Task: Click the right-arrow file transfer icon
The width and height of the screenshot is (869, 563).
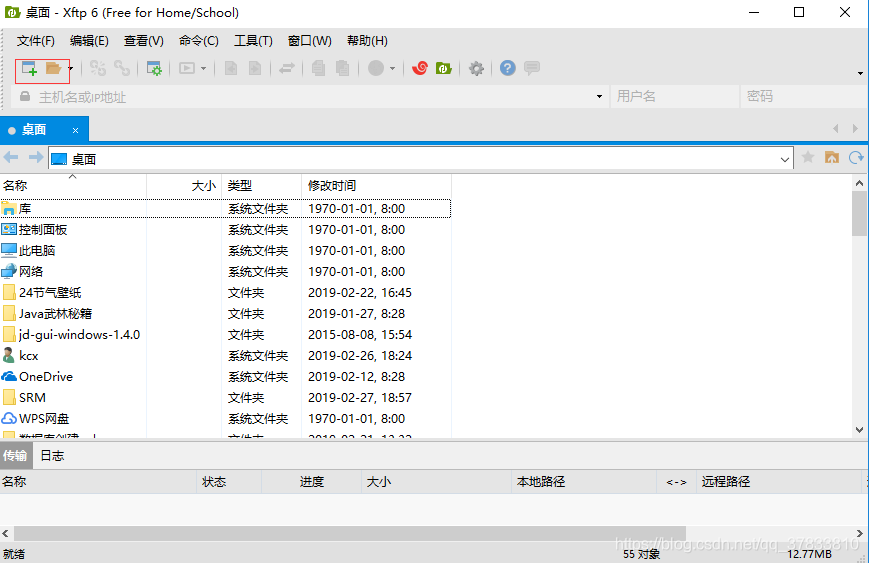Action: tap(254, 68)
